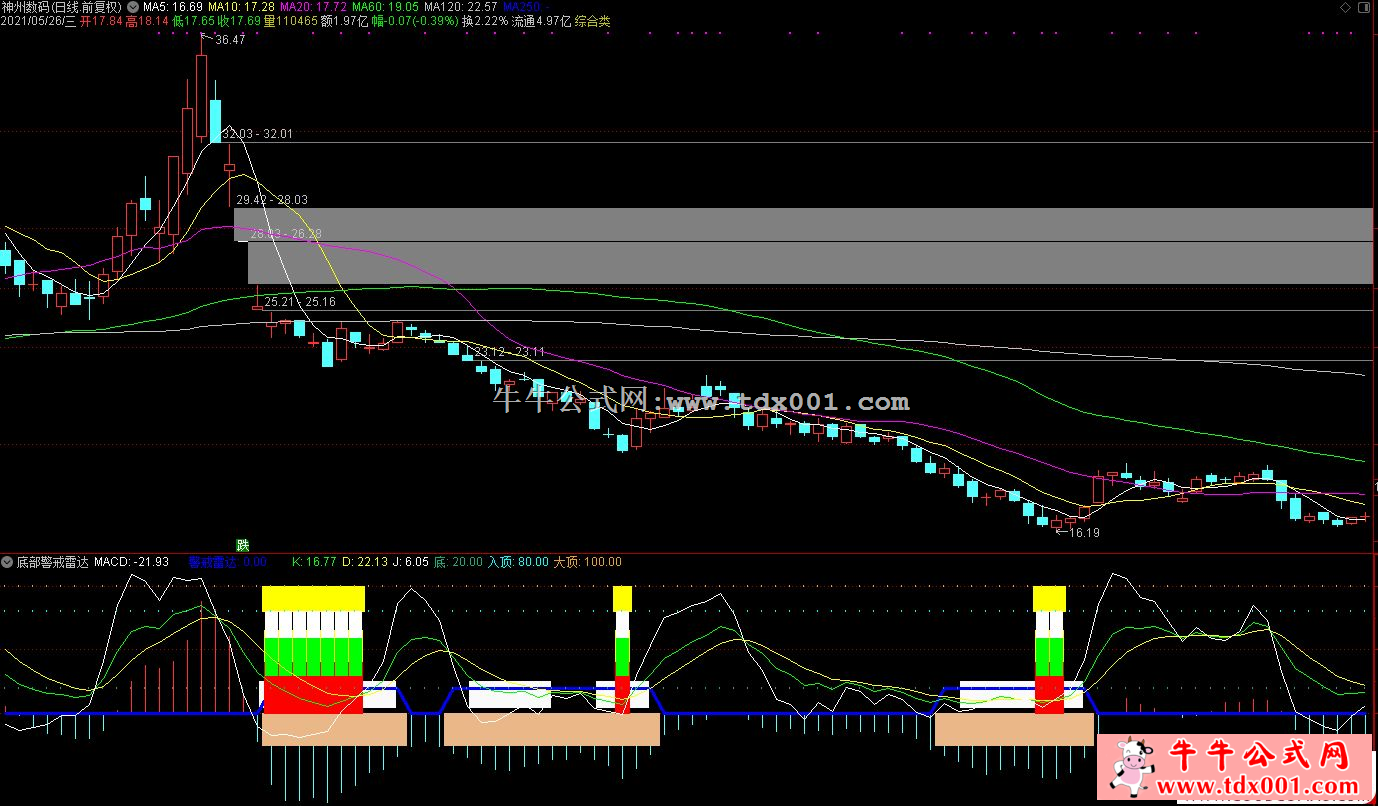Click the green 跌 signal marker
Screen dimensions: 1378x806
[242, 545]
